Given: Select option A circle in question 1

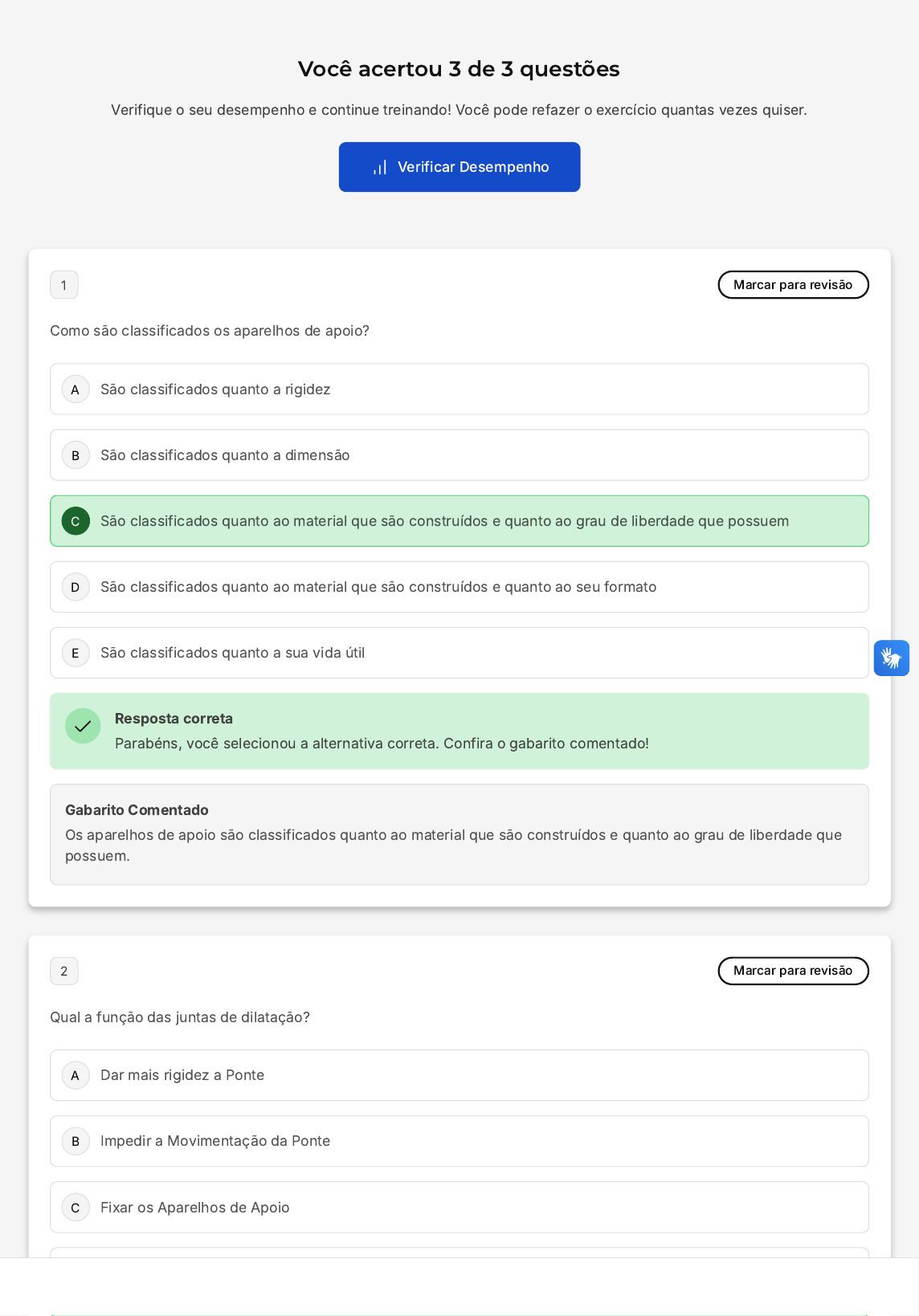Looking at the screenshot, I should point(76,389).
